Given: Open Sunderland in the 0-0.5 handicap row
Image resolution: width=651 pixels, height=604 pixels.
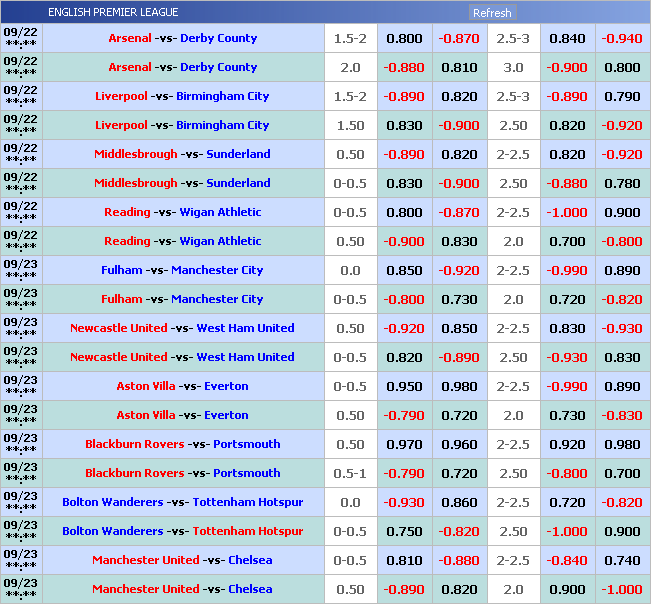Looking at the screenshot, I should click(238, 183).
